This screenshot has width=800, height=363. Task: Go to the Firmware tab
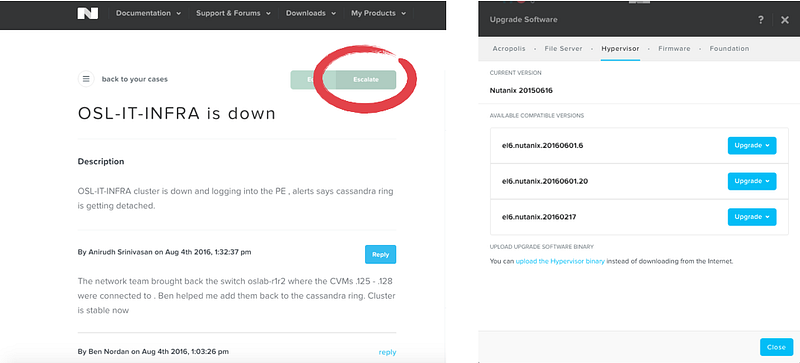[674, 49]
